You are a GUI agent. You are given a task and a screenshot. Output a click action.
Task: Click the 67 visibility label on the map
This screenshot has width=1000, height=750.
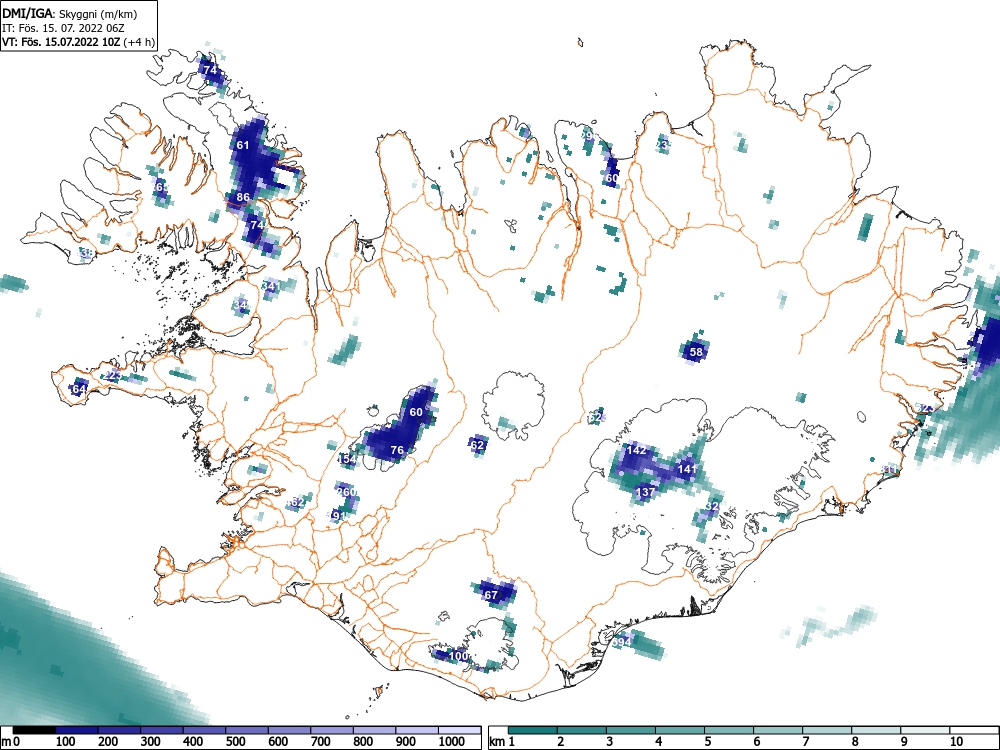[491, 595]
